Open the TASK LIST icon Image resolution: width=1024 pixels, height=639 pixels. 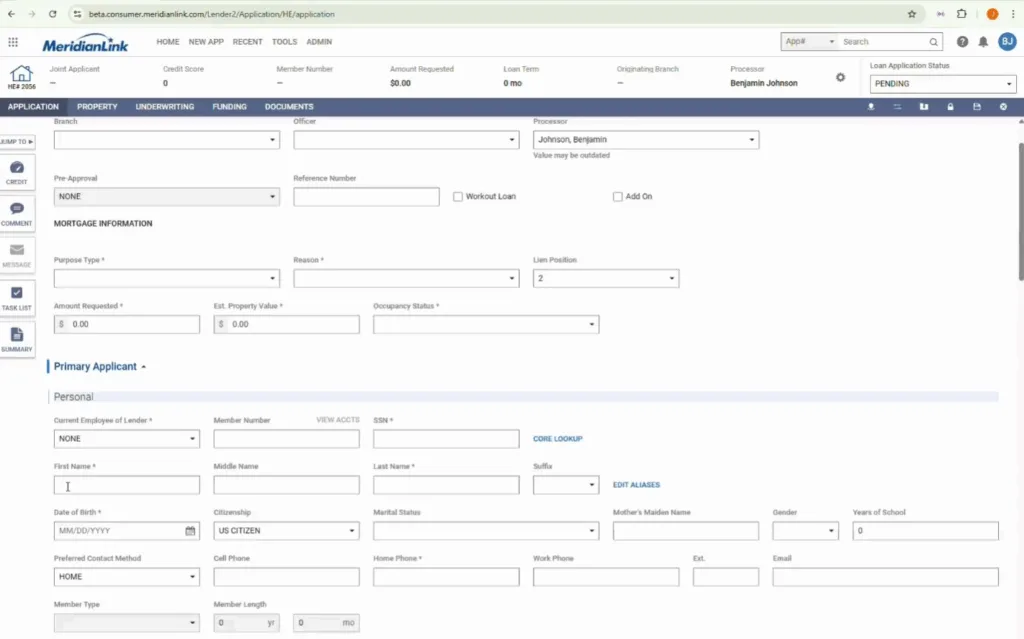(x=17, y=293)
